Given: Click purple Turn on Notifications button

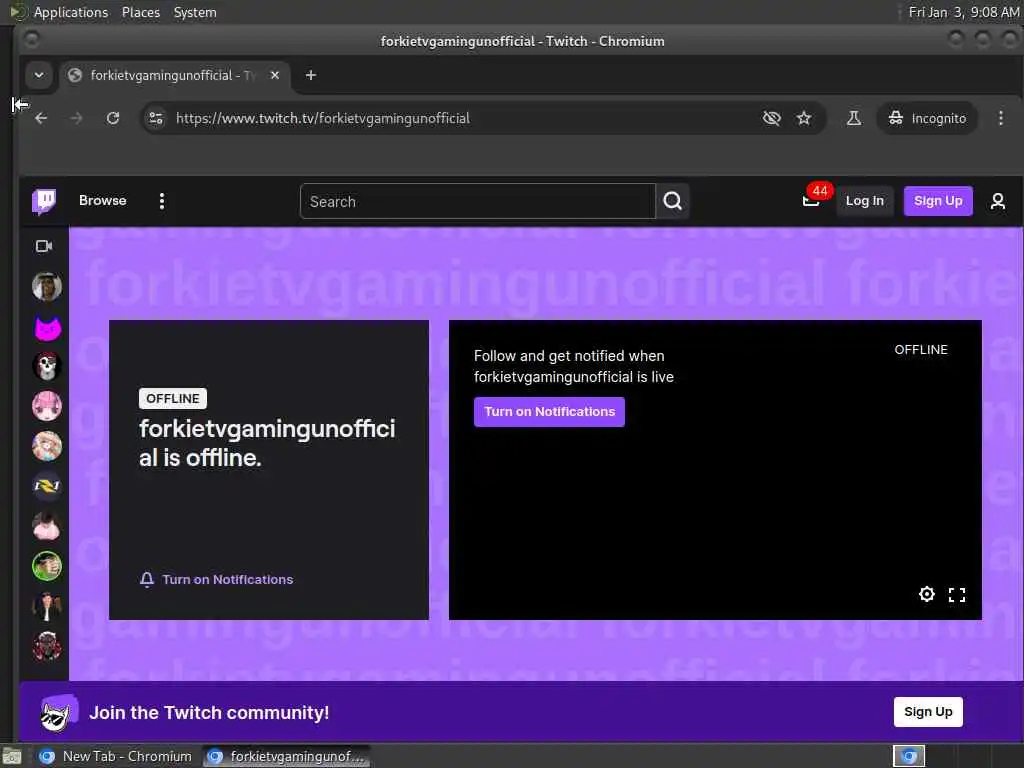Looking at the screenshot, I should pyautogui.click(x=549, y=412).
